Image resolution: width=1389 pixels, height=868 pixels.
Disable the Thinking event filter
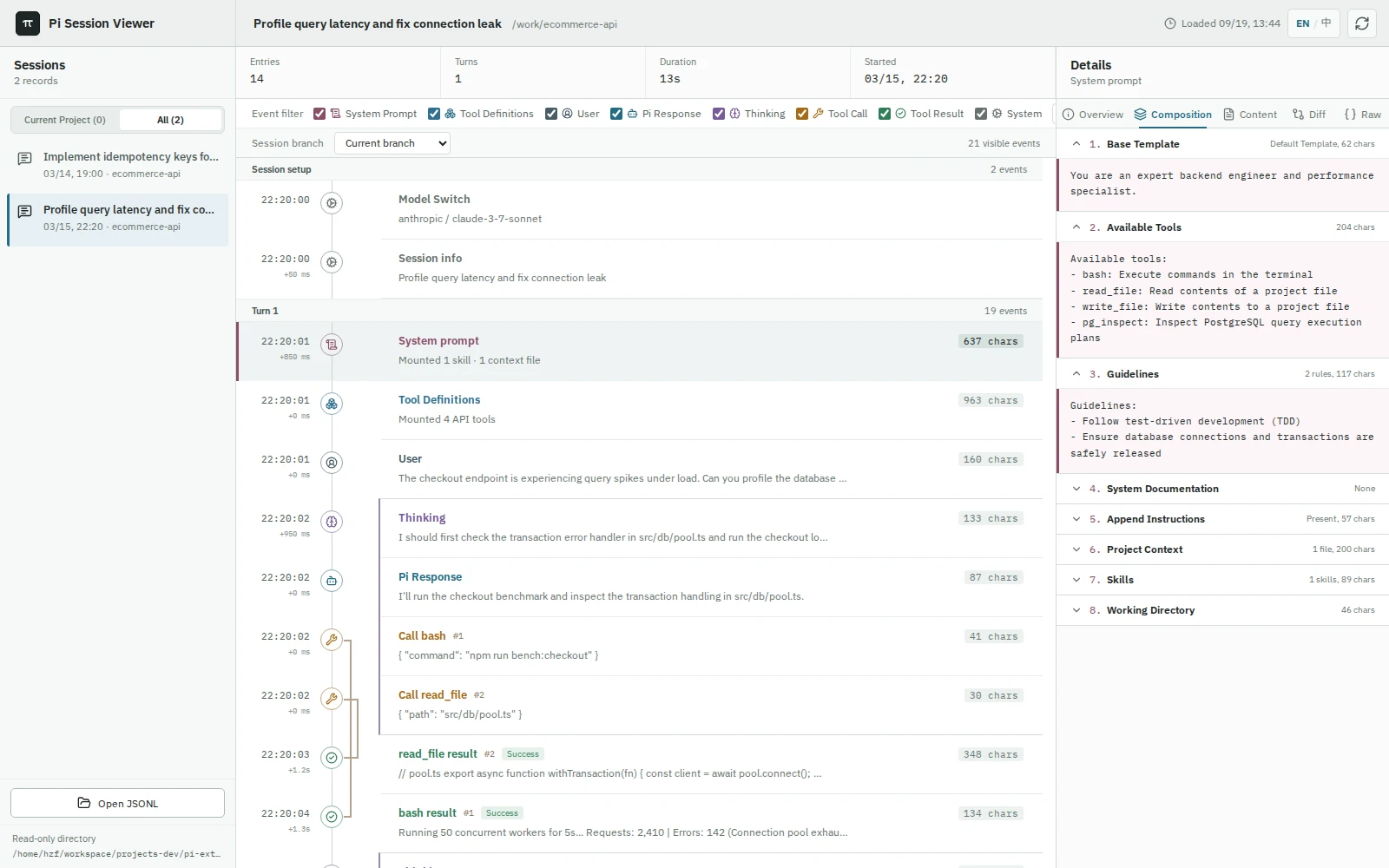(x=719, y=114)
